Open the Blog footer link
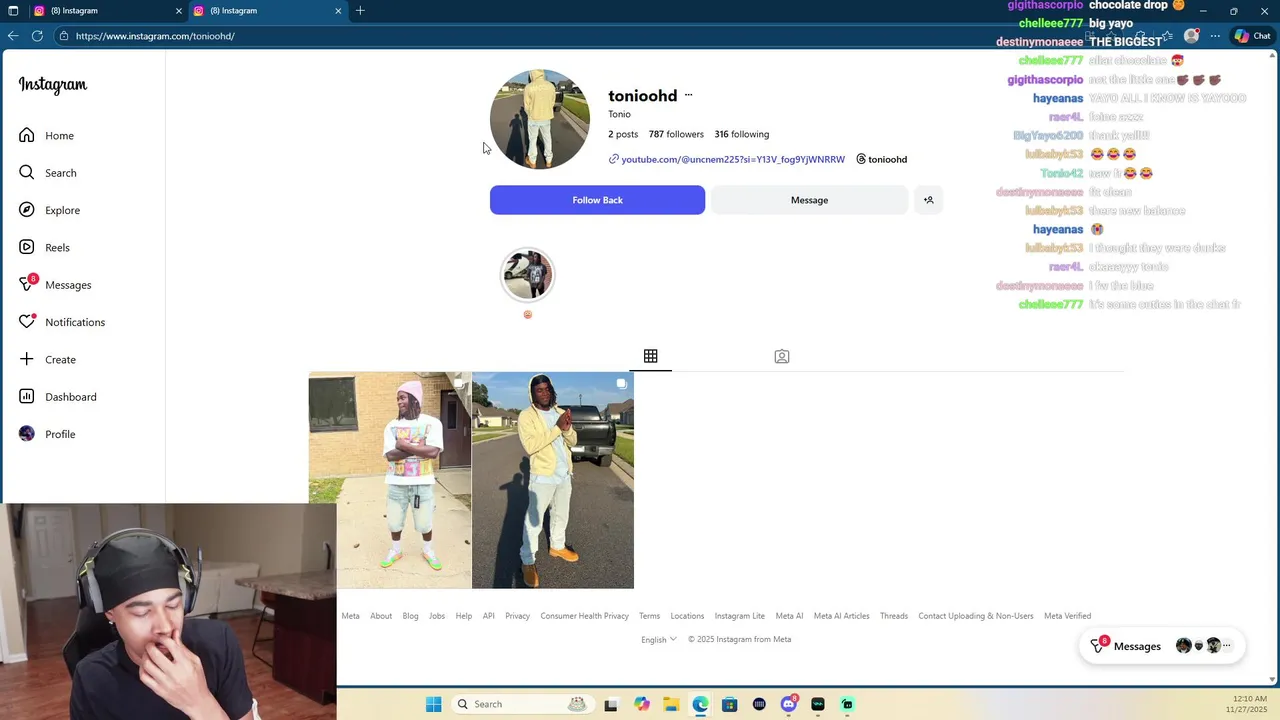The height and width of the screenshot is (720, 1280). [410, 616]
